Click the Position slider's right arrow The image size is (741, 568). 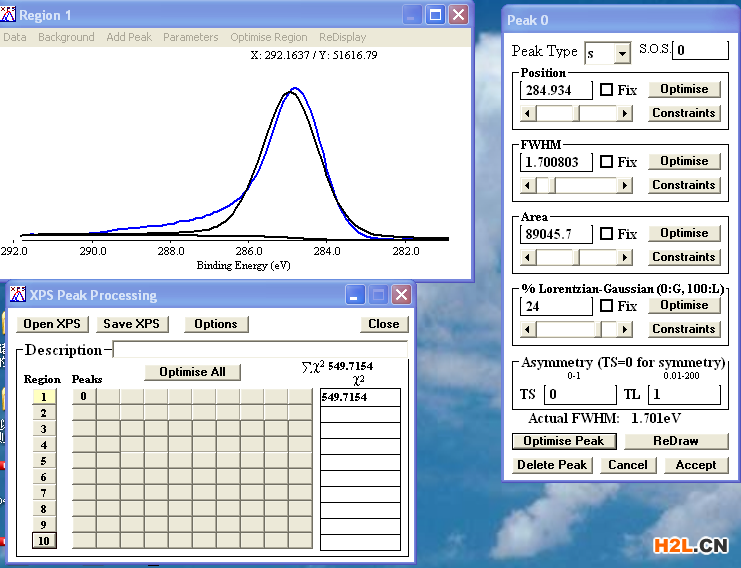tap(625, 113)
